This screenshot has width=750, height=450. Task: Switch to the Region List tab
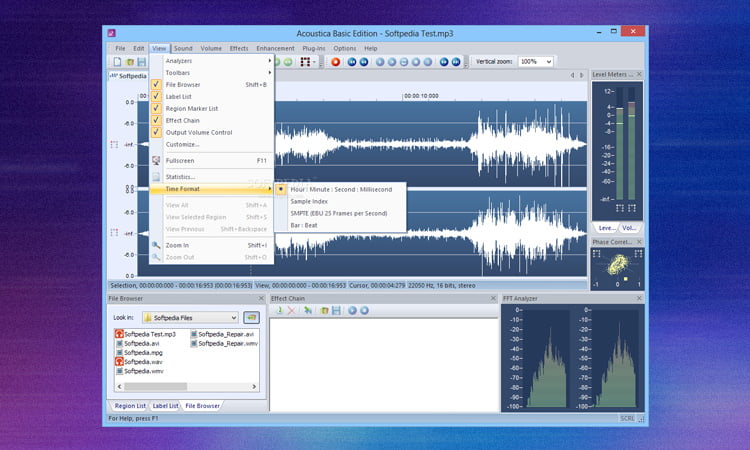[128, 406]
